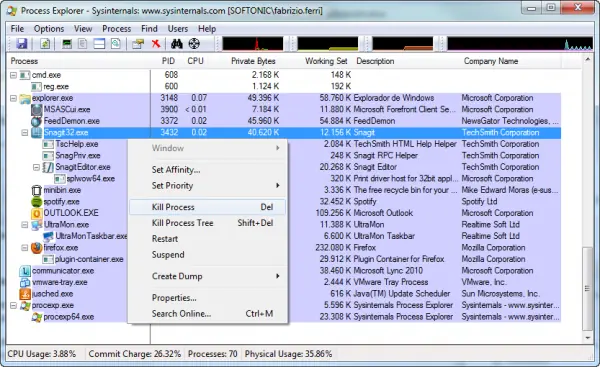Open the Set Priority submenu
The image size is (600, 367).
click(x=207, y=186)
